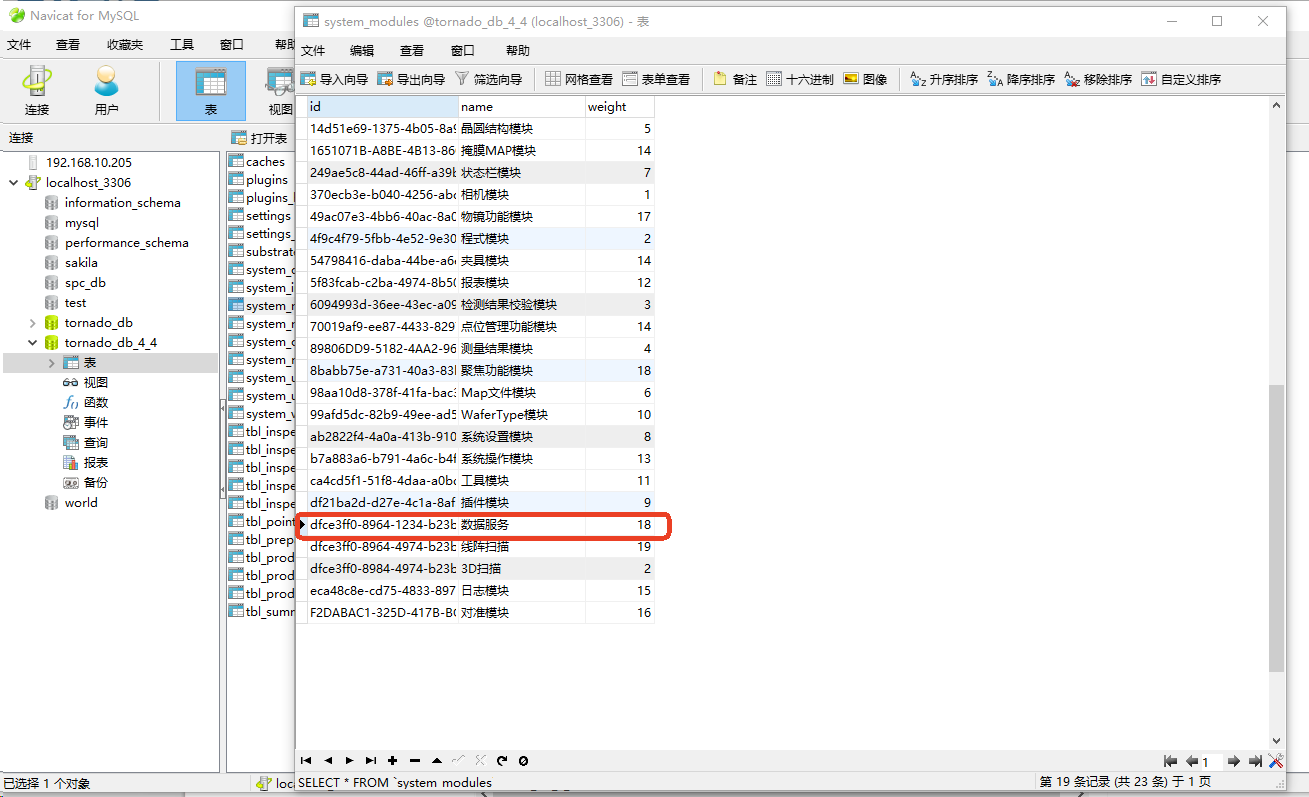Refresh the table data at bottom bar
1309x797 pixels.
(x=502, y=761)
